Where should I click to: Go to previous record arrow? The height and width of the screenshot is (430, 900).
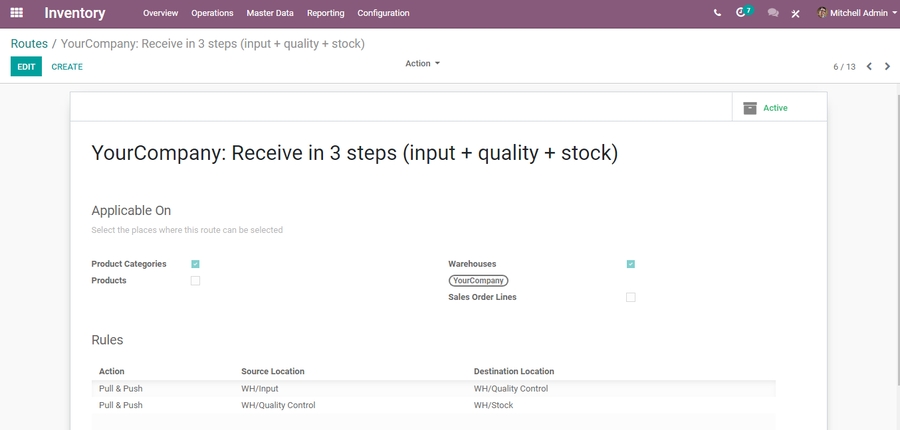coord(869,67)
